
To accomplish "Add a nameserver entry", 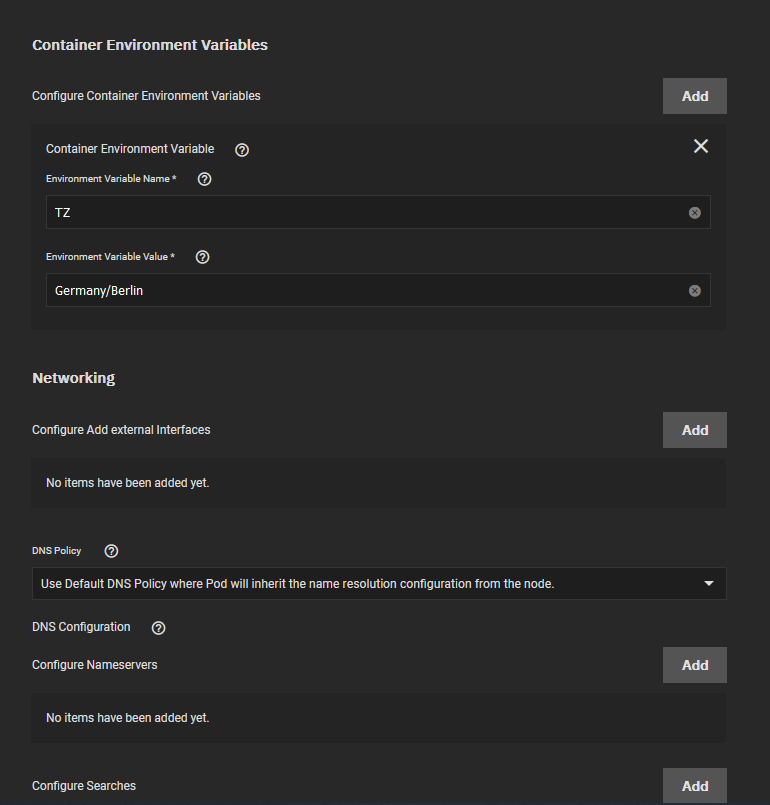I will (695, 665).
